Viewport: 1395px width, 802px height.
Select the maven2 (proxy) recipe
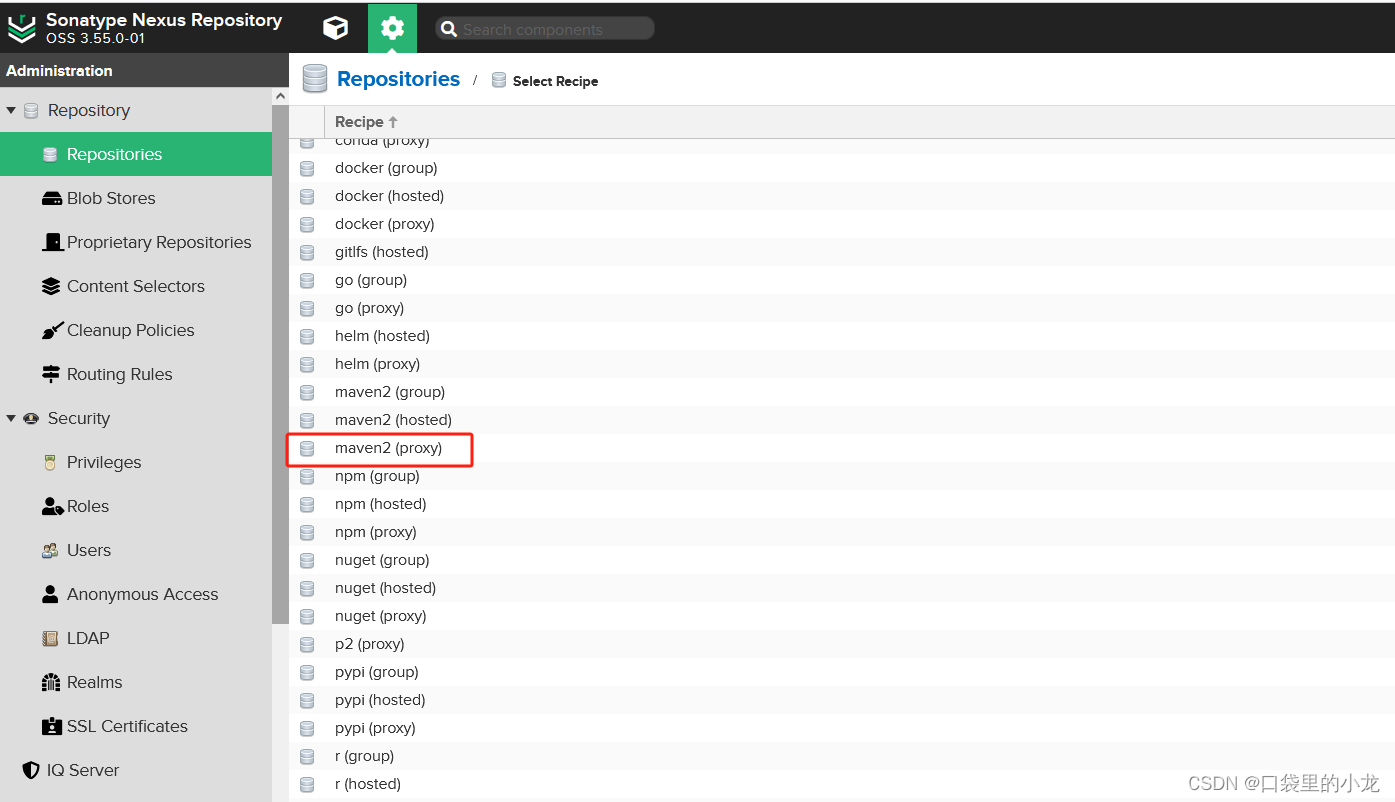coord(842,448)
